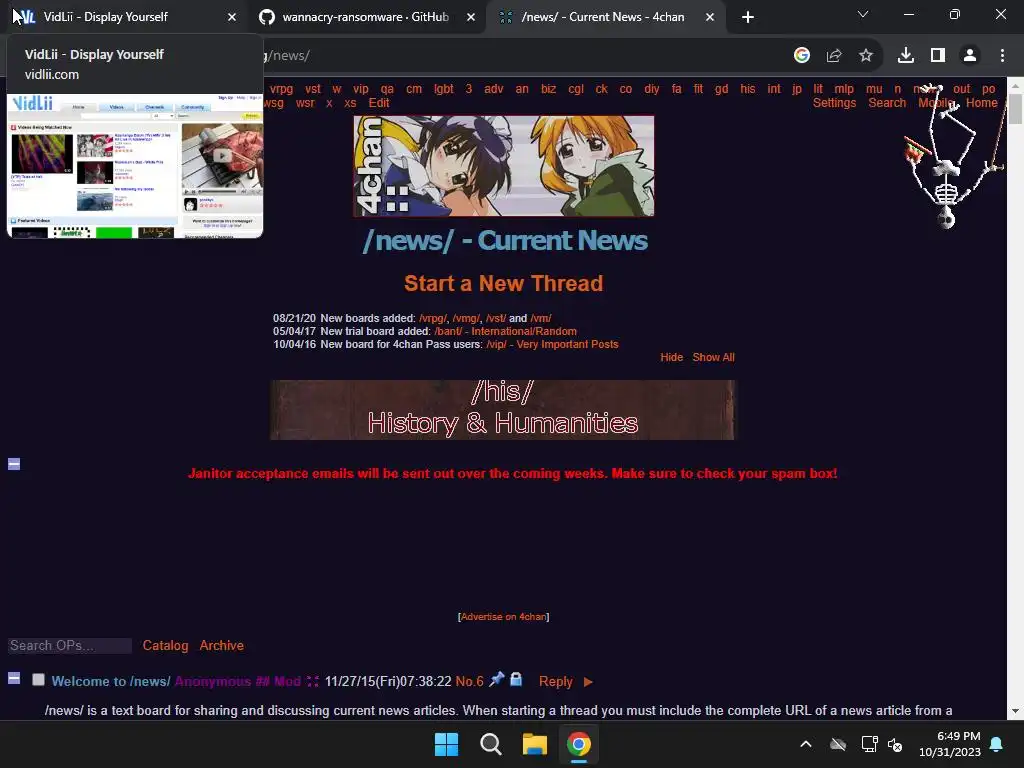The width and height of the screenshot is (1024, 768).
Task: Go to lgbt board link
Action: coord(443,89)
